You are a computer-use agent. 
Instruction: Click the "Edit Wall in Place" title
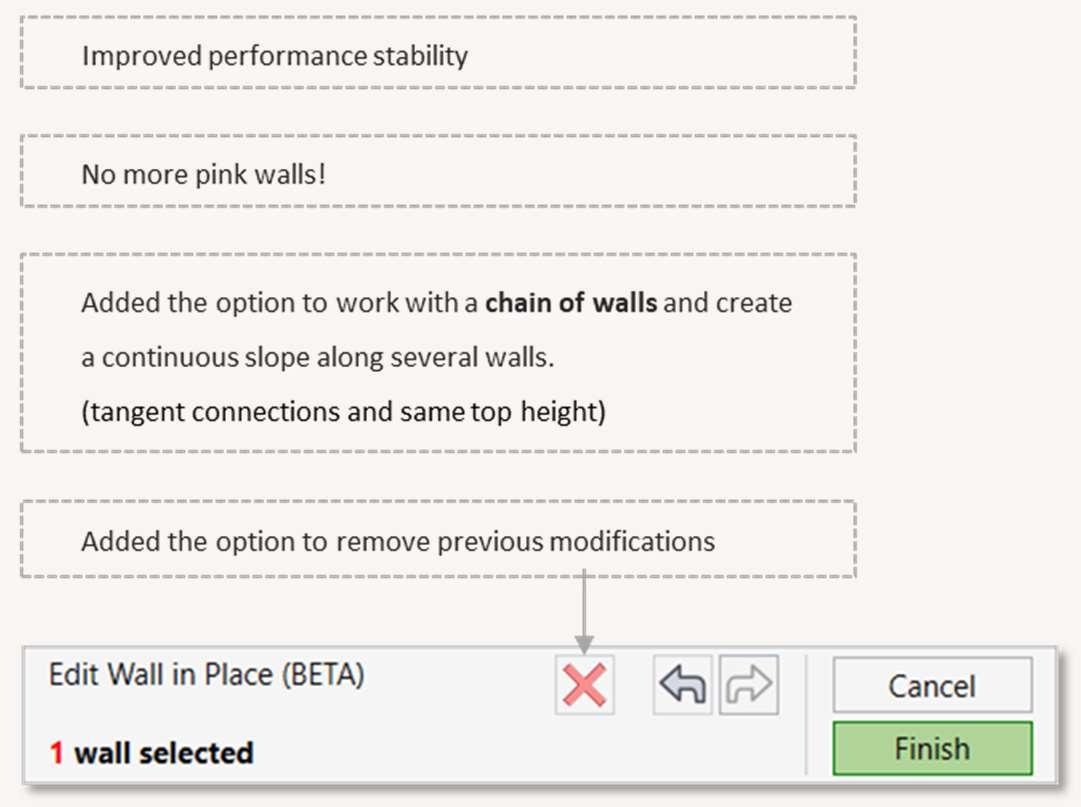click(162, 675)
